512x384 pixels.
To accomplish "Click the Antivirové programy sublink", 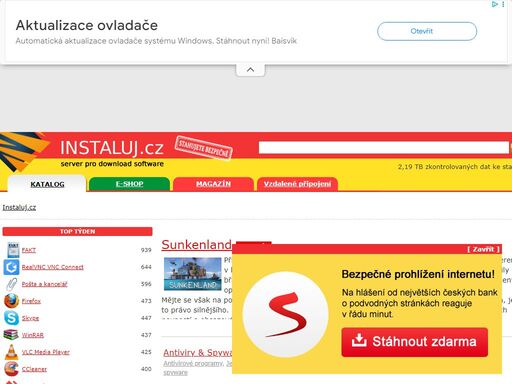I will point(193,363).
